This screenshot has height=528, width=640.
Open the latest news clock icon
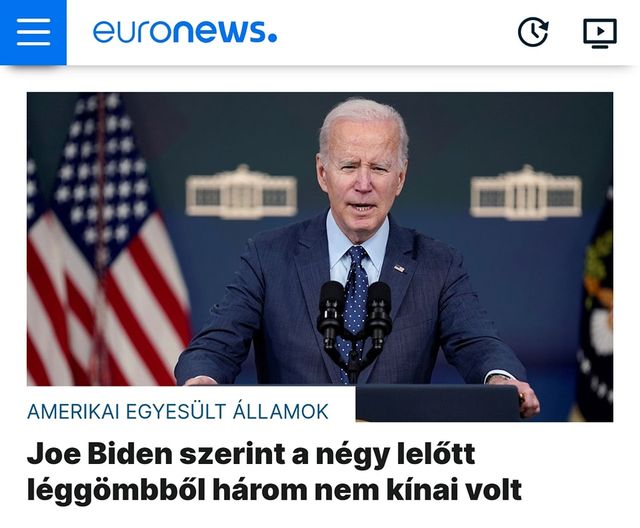[x=533, y=32]
